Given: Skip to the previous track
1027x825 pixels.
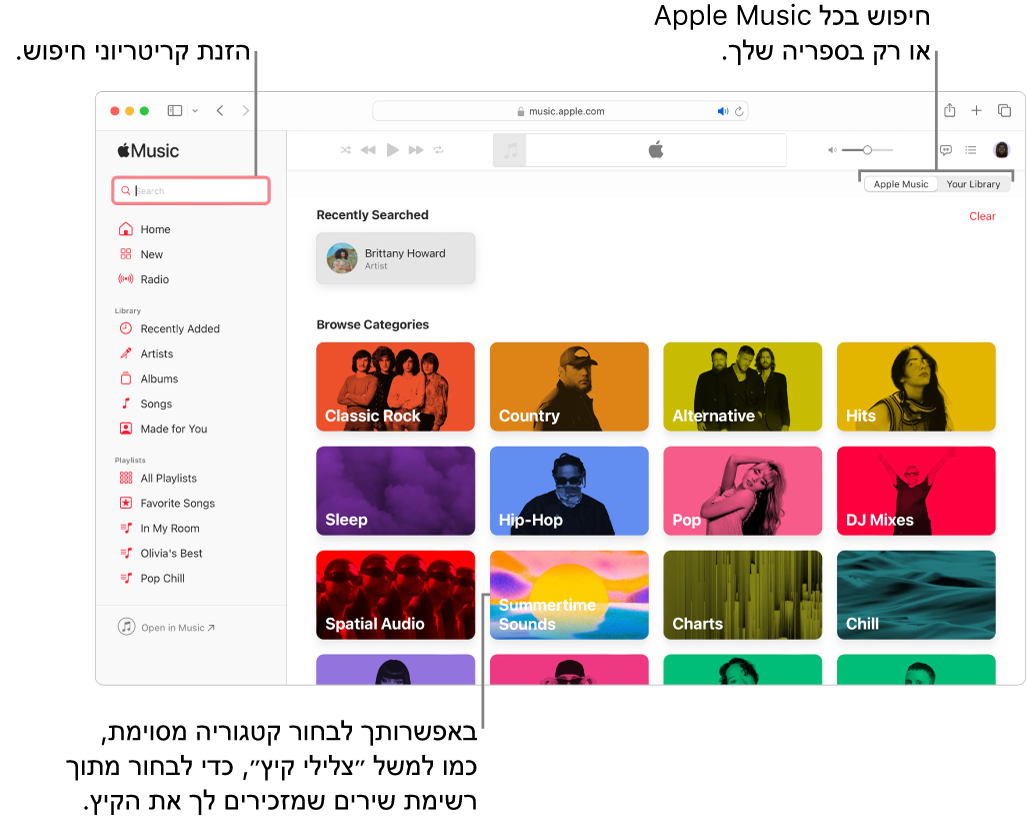Looking at the screenshot, I should [x=368, y=150].
